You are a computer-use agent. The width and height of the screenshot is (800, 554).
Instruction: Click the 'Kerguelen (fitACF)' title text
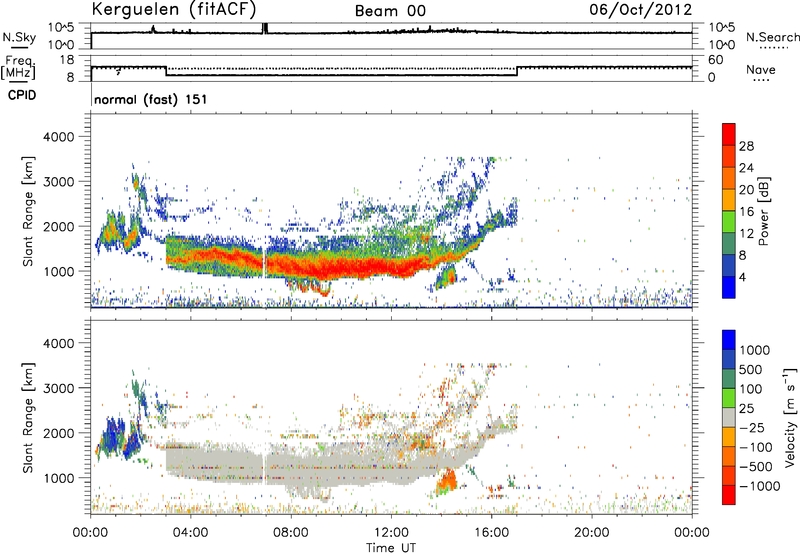pyautogui.click(x=173, y=10)
